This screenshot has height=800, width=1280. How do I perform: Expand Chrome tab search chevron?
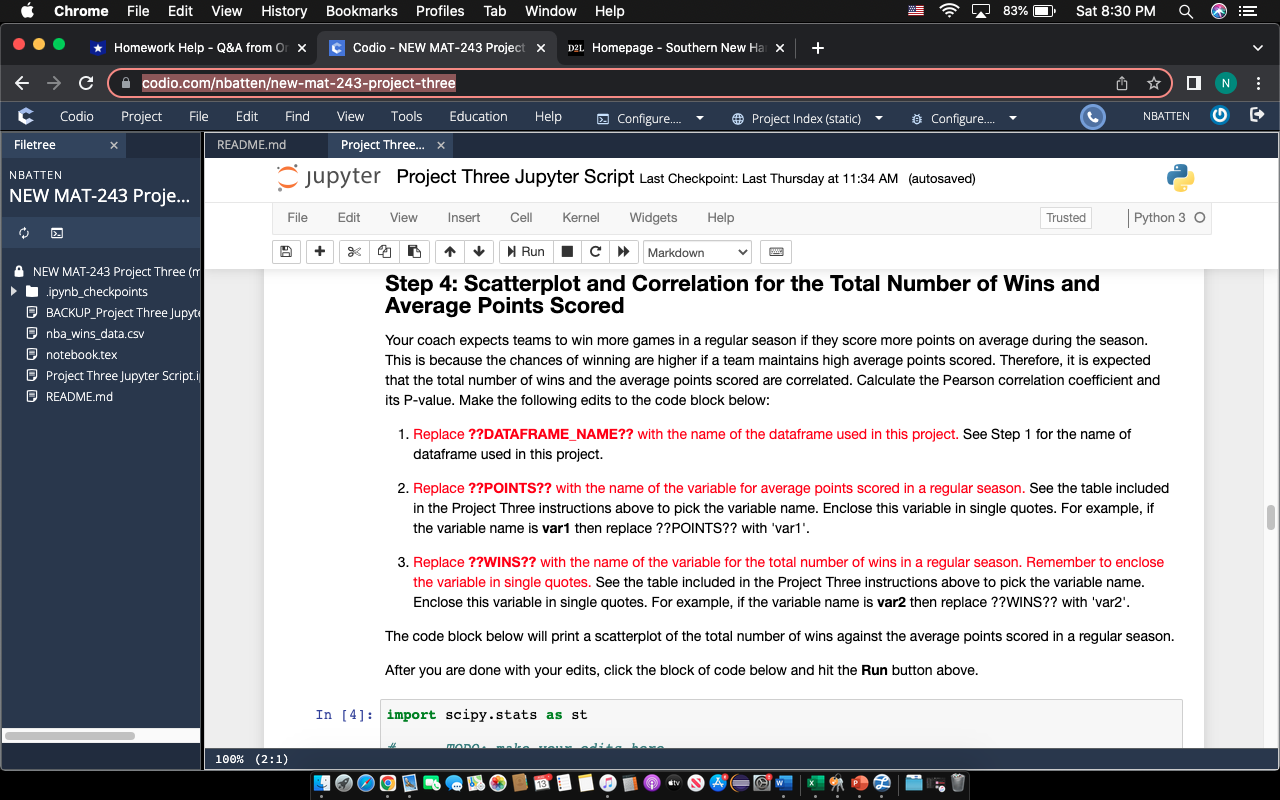click(x=1257, y=47)
